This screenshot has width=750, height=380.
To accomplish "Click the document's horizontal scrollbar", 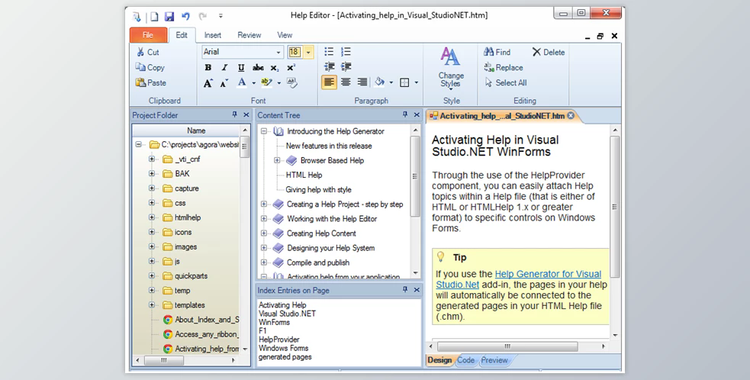I will pos(507,346).
